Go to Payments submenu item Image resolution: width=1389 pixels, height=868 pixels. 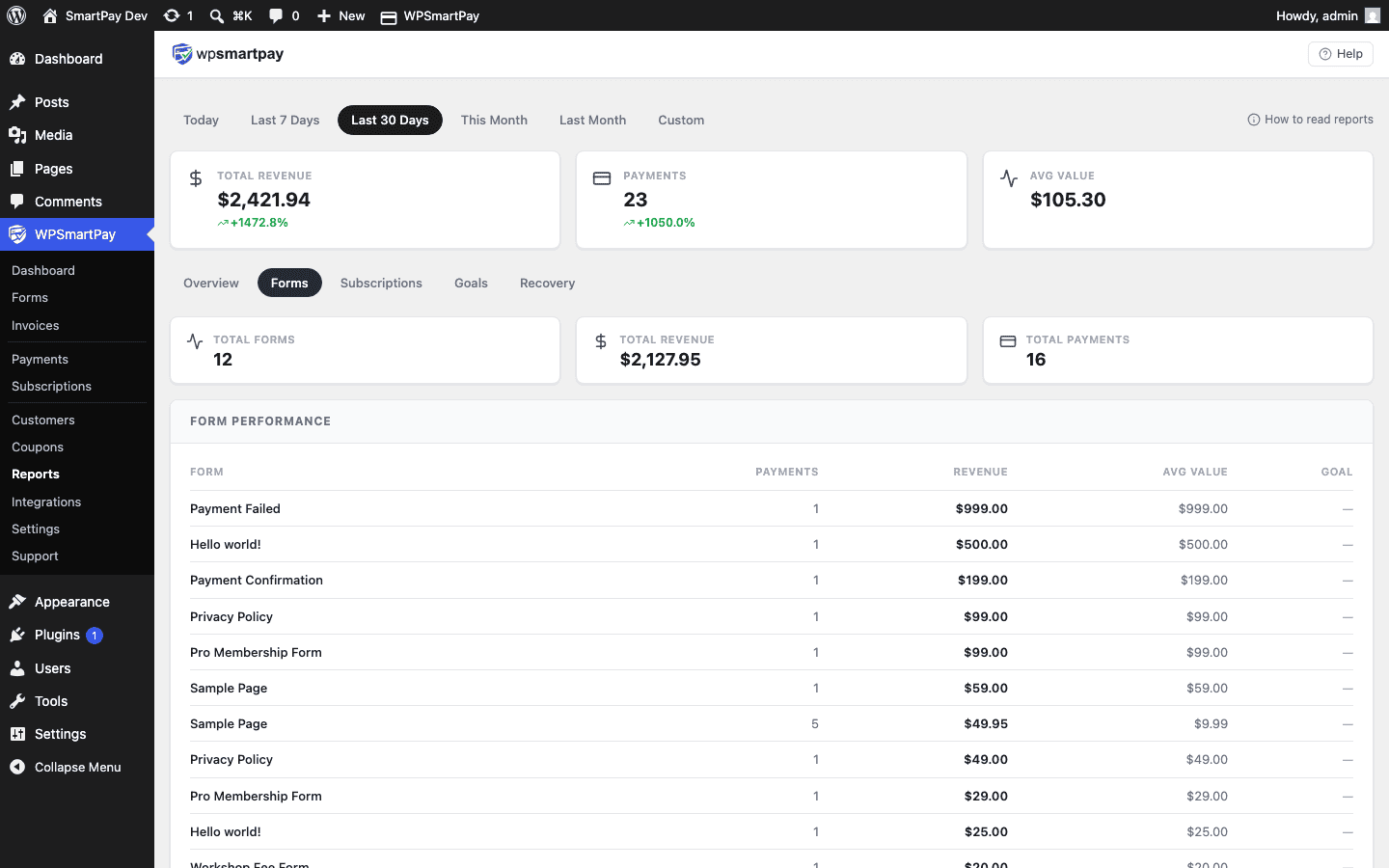(x=40, y=360)
